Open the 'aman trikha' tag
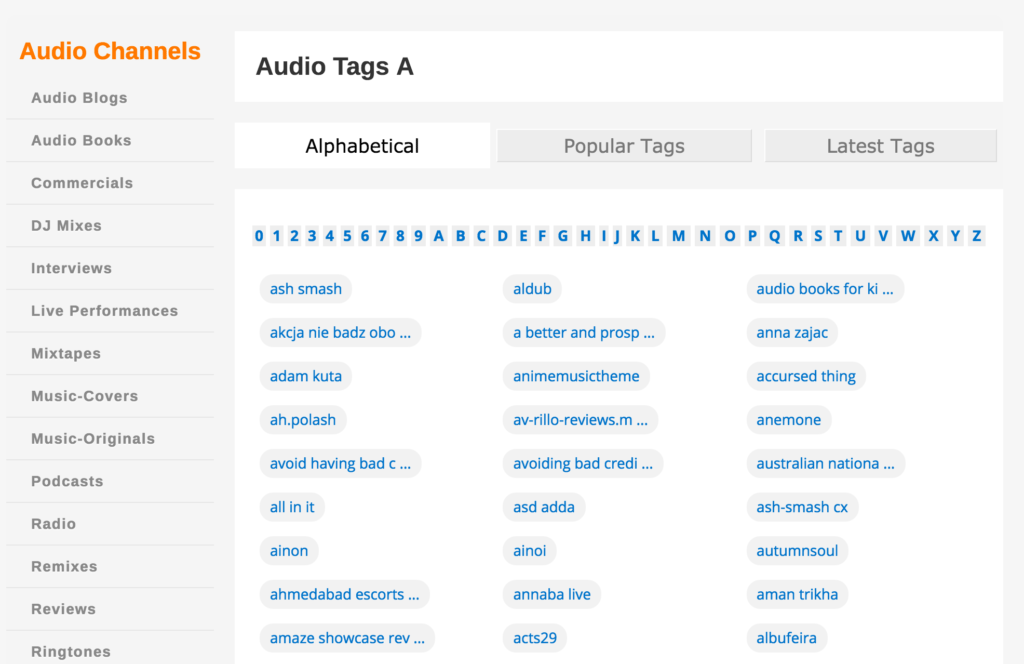 (x=797, y=594)
